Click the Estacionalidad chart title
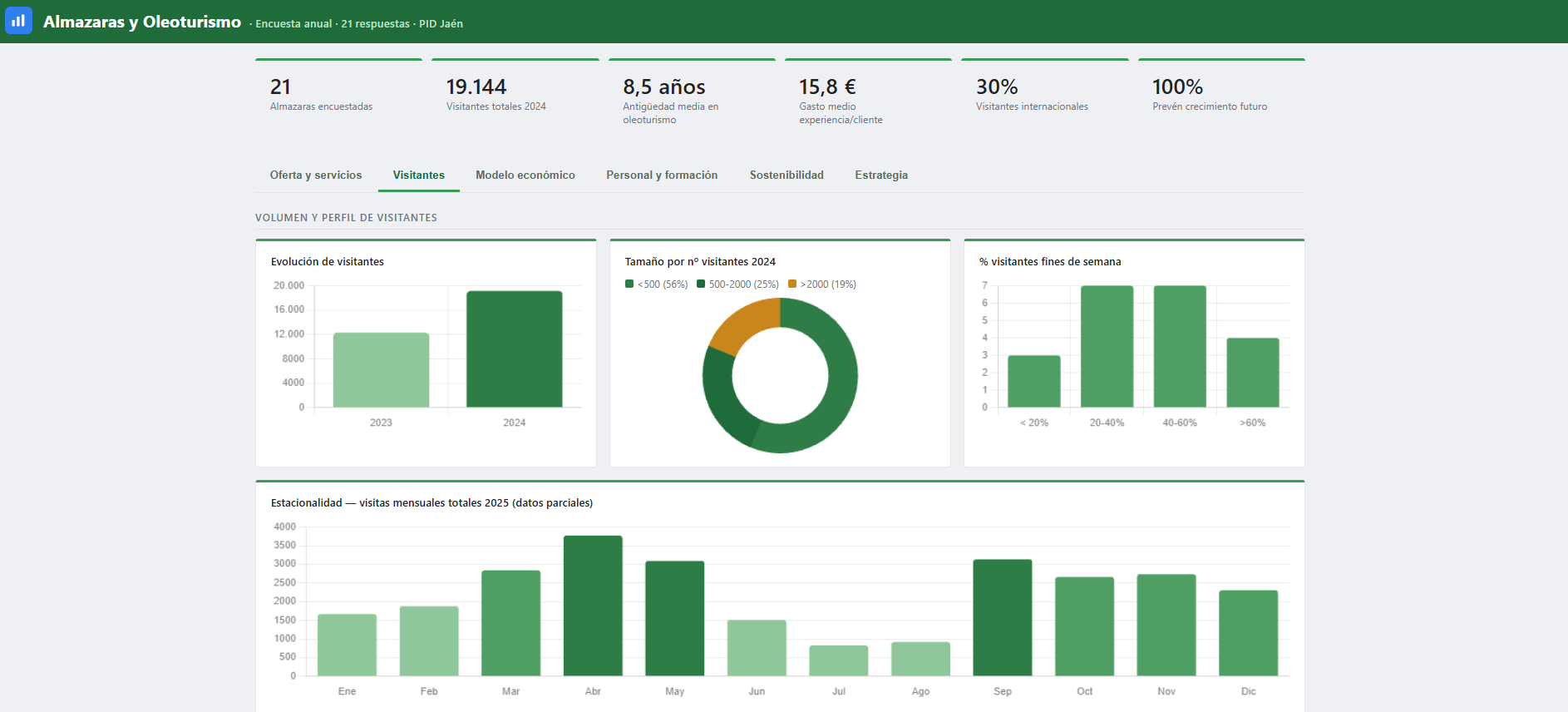This screenshot has width=1568, height=712. coord(431,502)
